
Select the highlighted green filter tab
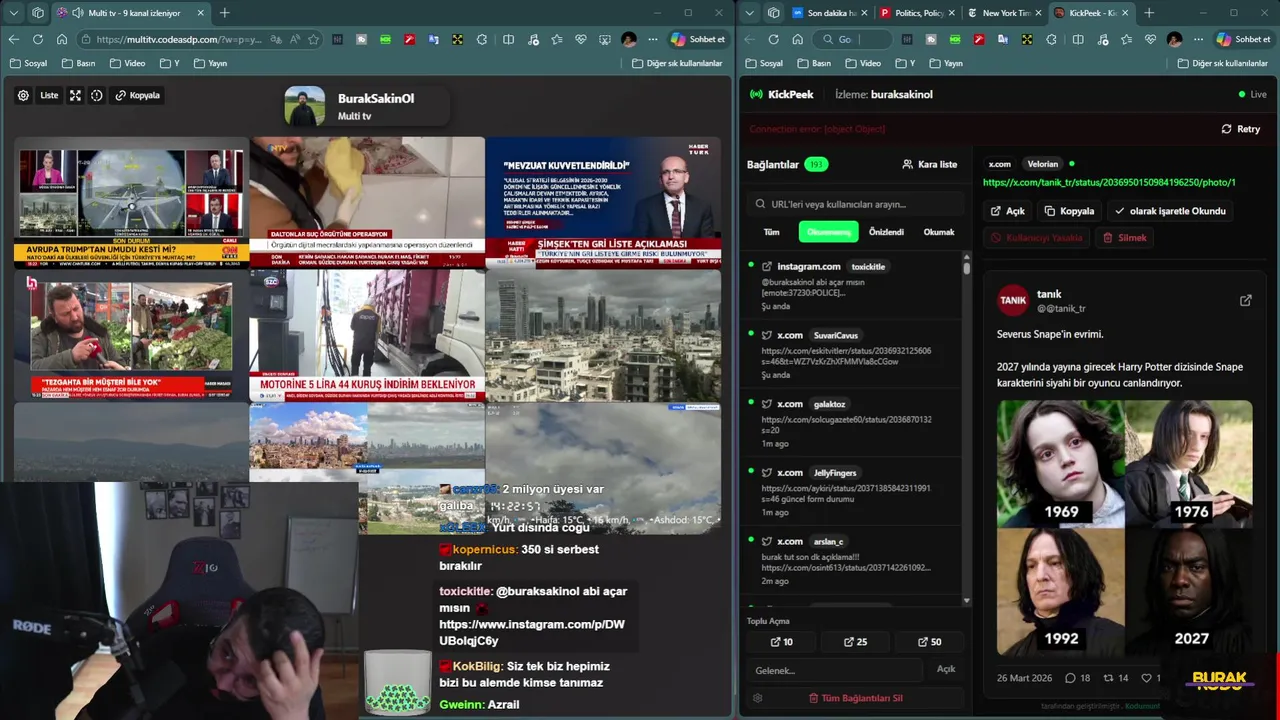pyautogui.click(x=828, y=232)
